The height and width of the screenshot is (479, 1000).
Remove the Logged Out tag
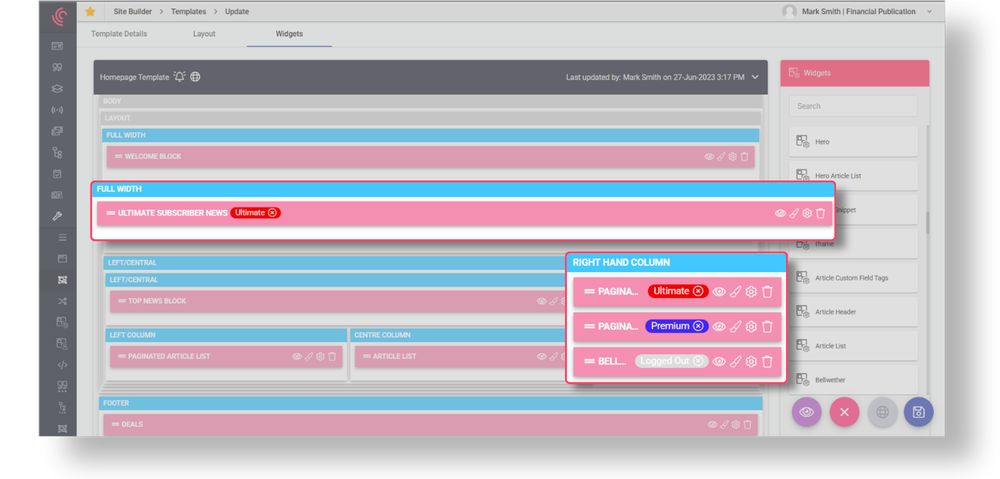(x=698, y=361)
